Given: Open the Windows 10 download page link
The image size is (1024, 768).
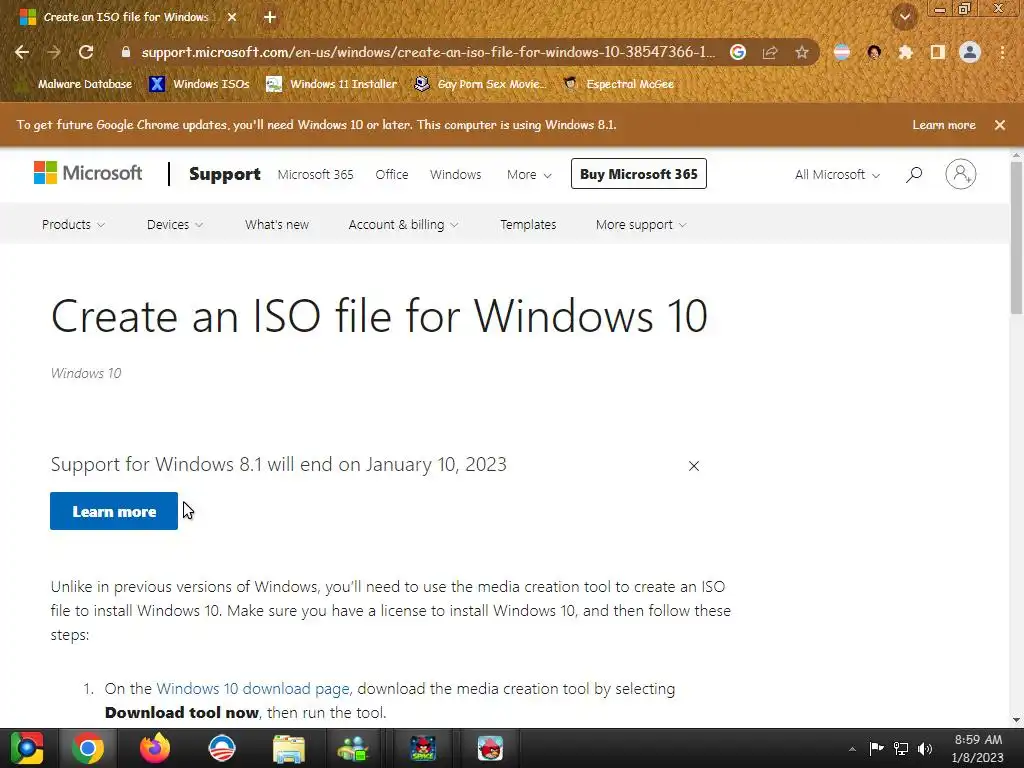Looking at the screenshot, I should tap(253, 689).
